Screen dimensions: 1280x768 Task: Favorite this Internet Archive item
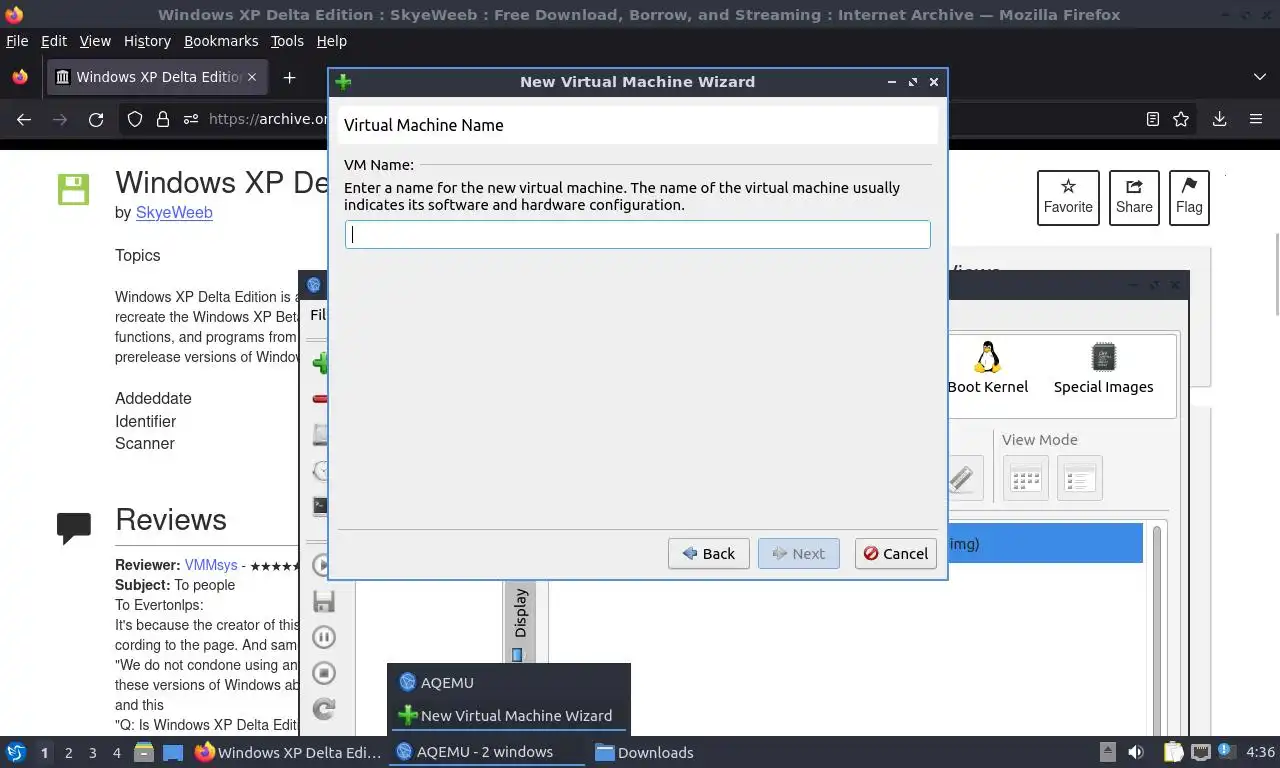point(1068,197)
